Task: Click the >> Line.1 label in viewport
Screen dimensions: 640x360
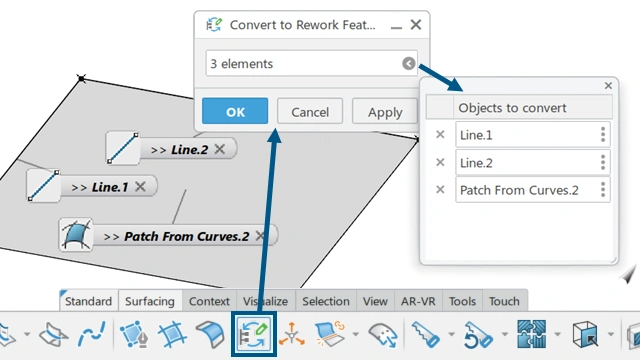Action: (x=100, y=187)
